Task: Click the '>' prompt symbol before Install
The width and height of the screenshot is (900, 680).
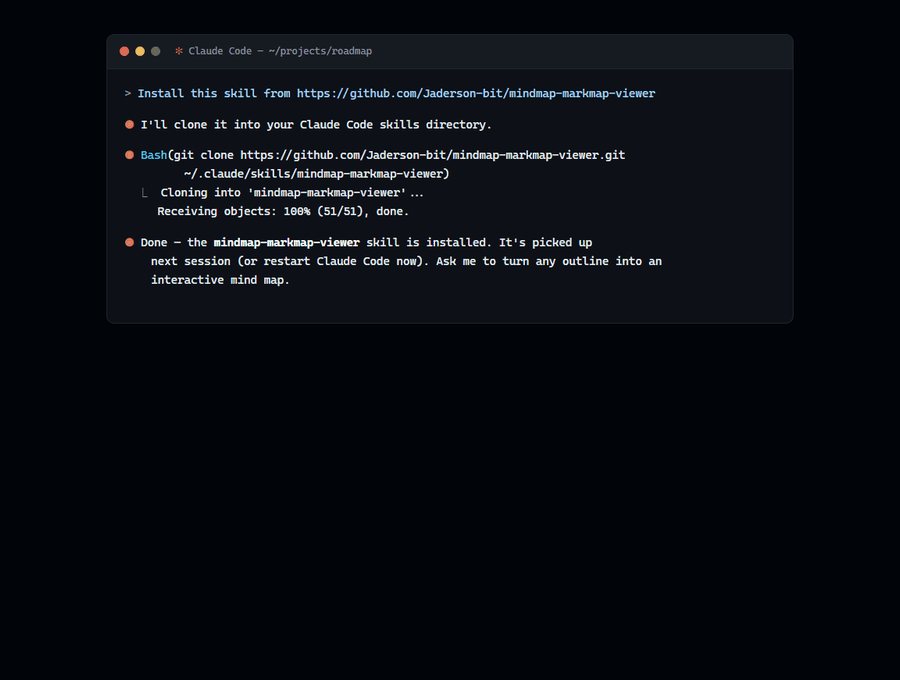Action: pos(127,94)
